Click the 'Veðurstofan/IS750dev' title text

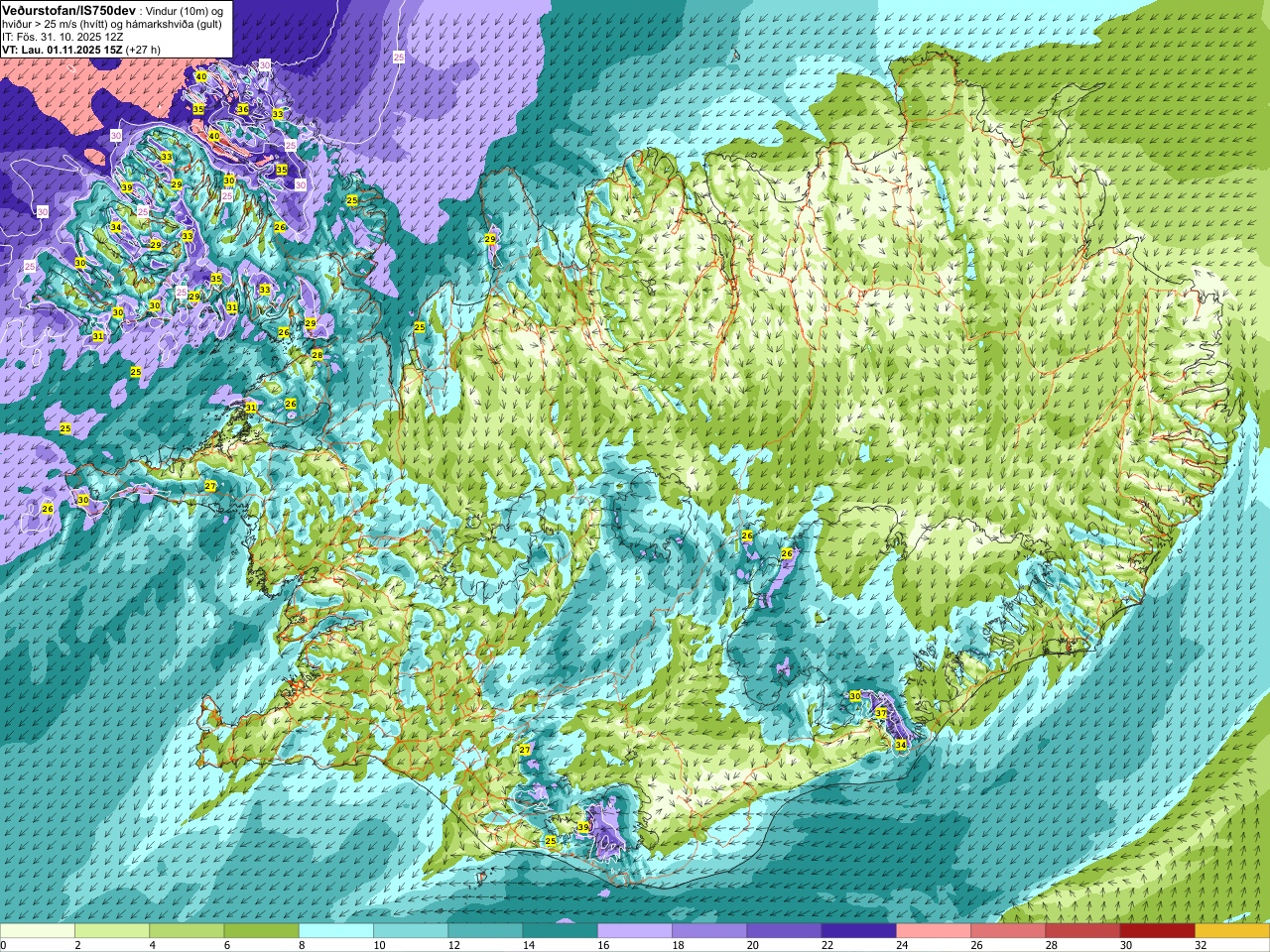click(69, 10)
